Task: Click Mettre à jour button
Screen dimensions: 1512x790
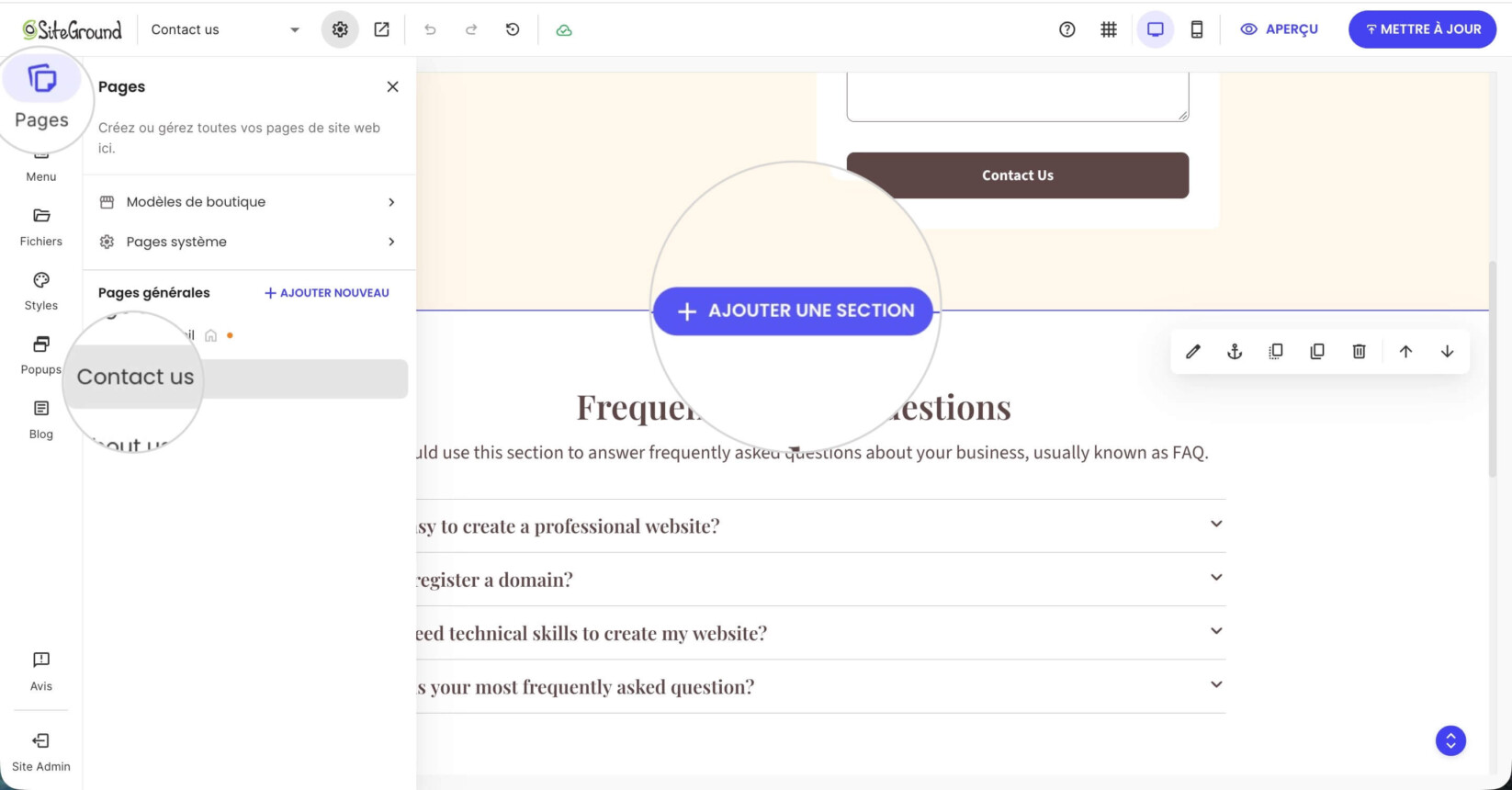Action: click(x=1422, y=29)
